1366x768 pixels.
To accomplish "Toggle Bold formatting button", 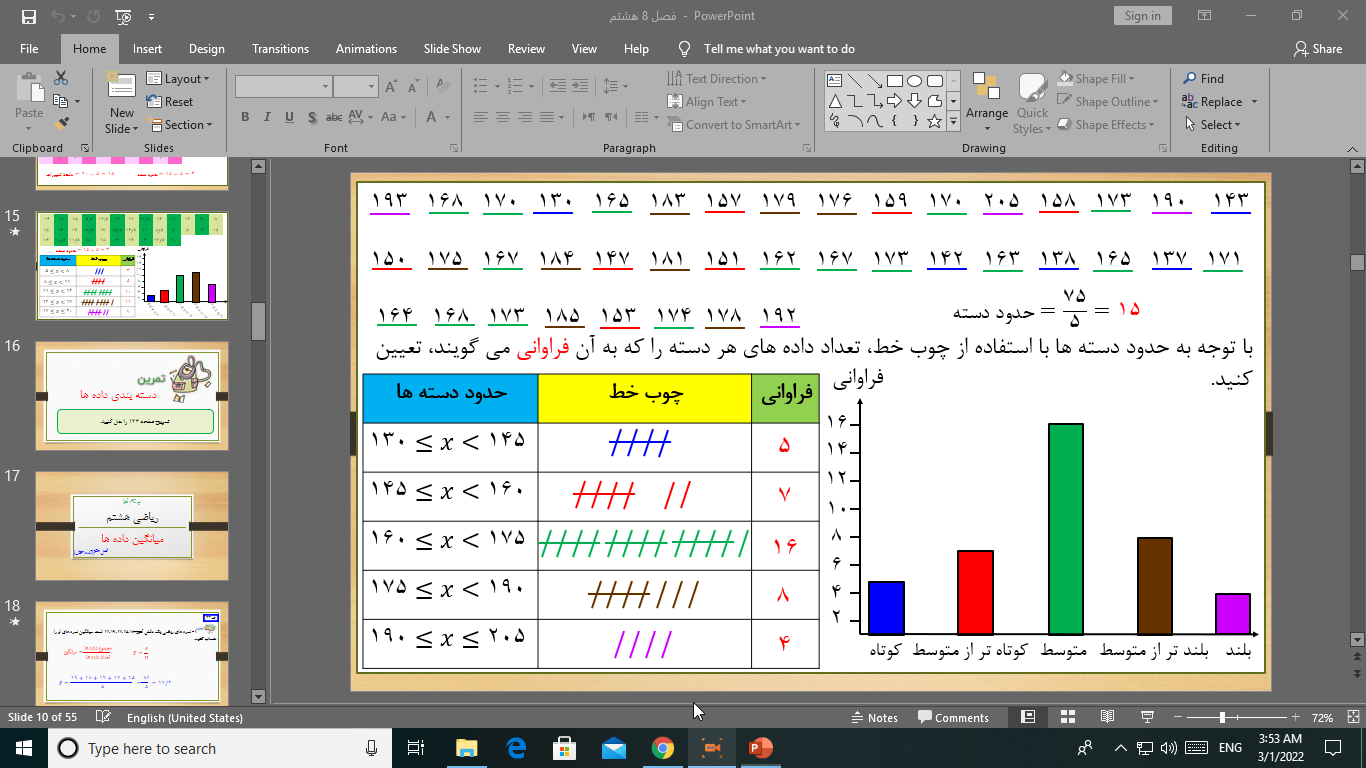I will 245,117.
